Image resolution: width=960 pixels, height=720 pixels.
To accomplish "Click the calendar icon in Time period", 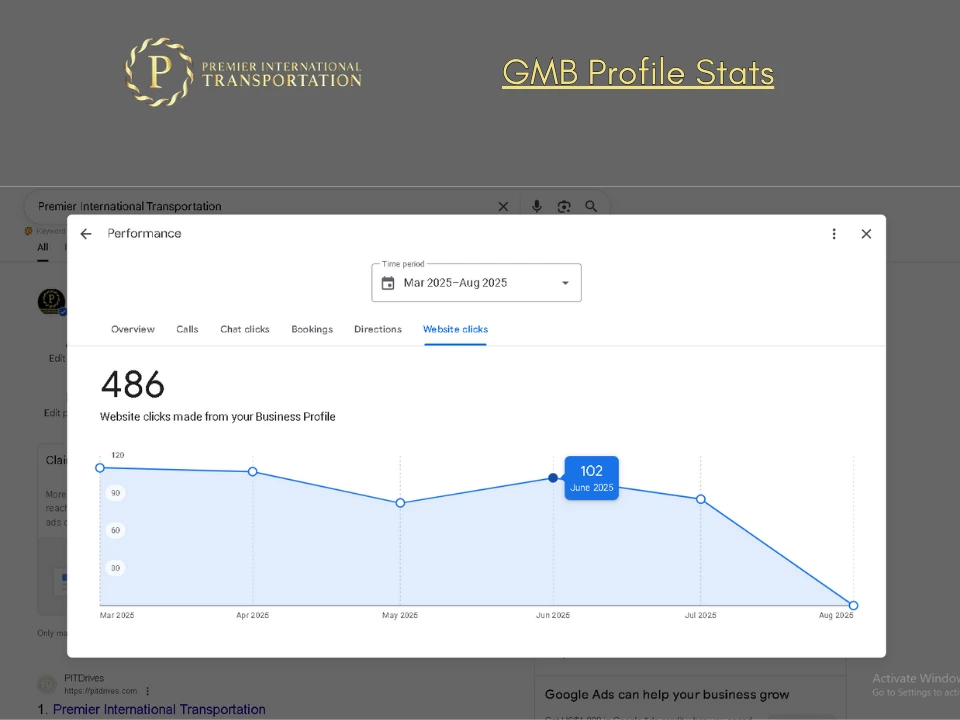I will point(388,283).
